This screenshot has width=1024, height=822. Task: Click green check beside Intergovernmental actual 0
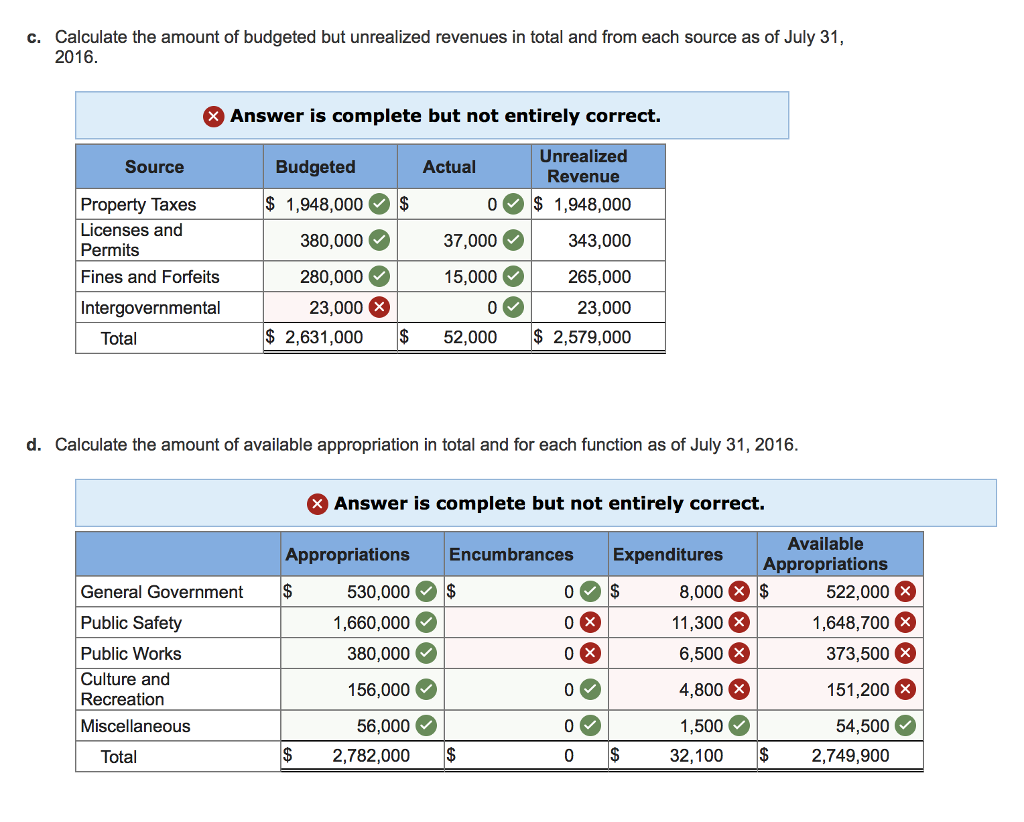[x=513, y=307]
